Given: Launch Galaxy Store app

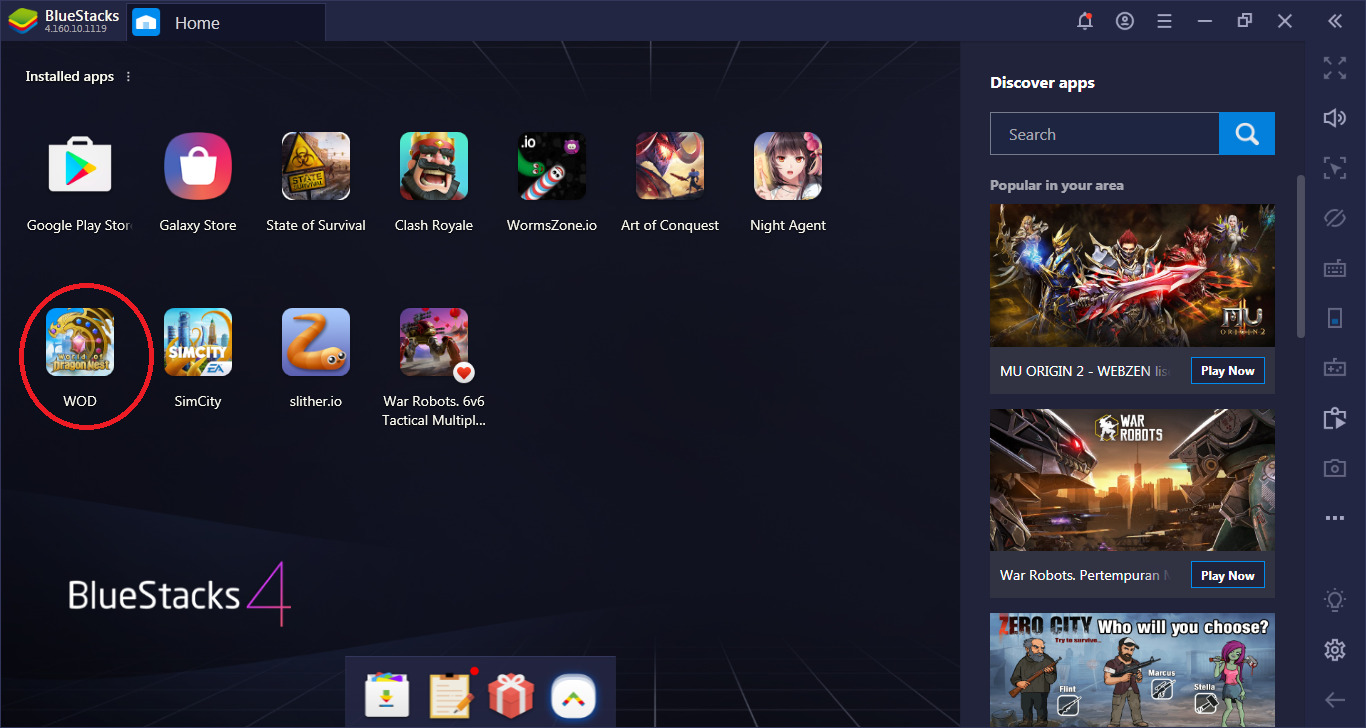Looking at the screenshot, I should 198,166.
